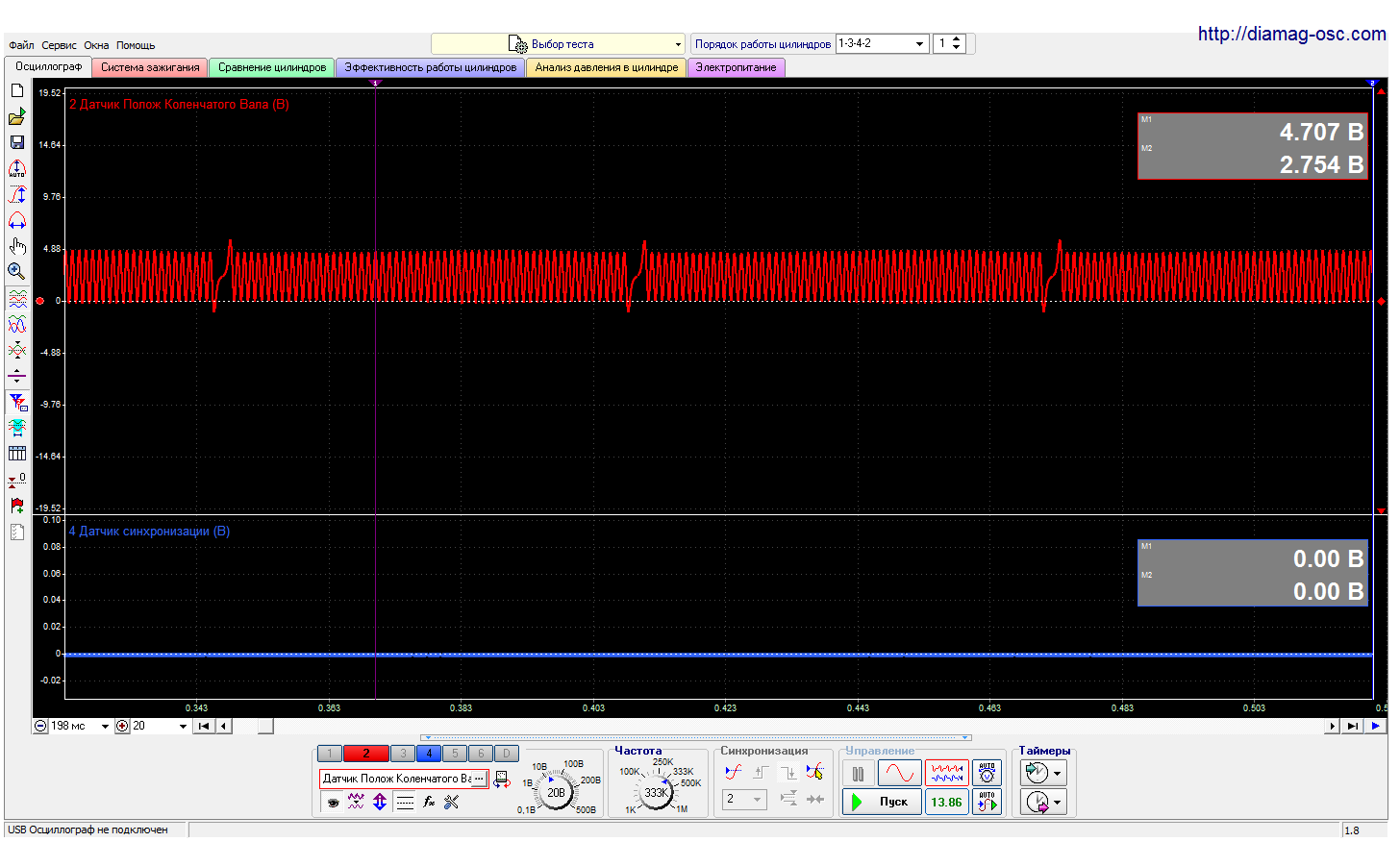Click the Пуск start button
This screenshot has height=842, width=1400.
click(x=883, y=802)
